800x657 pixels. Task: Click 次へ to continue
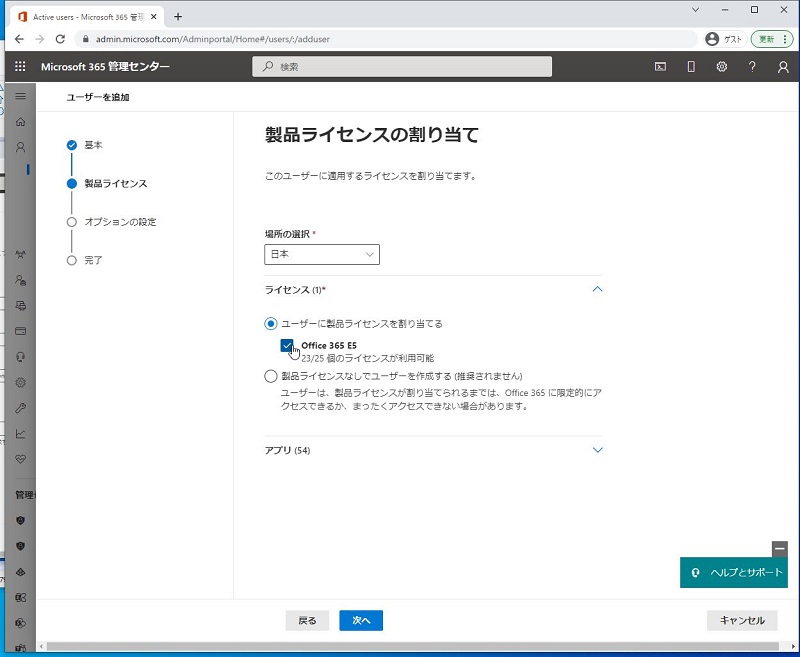361,620
